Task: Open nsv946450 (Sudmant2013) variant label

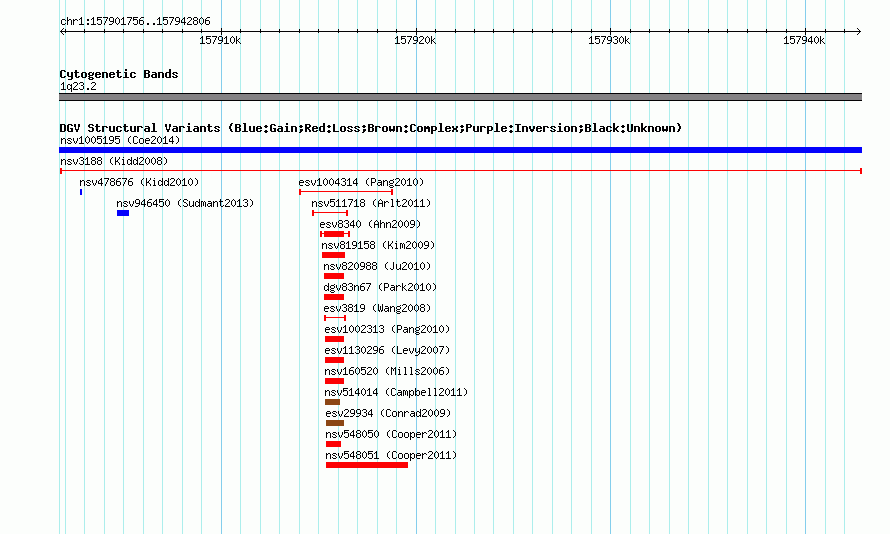Action: (x=185, y=203)
